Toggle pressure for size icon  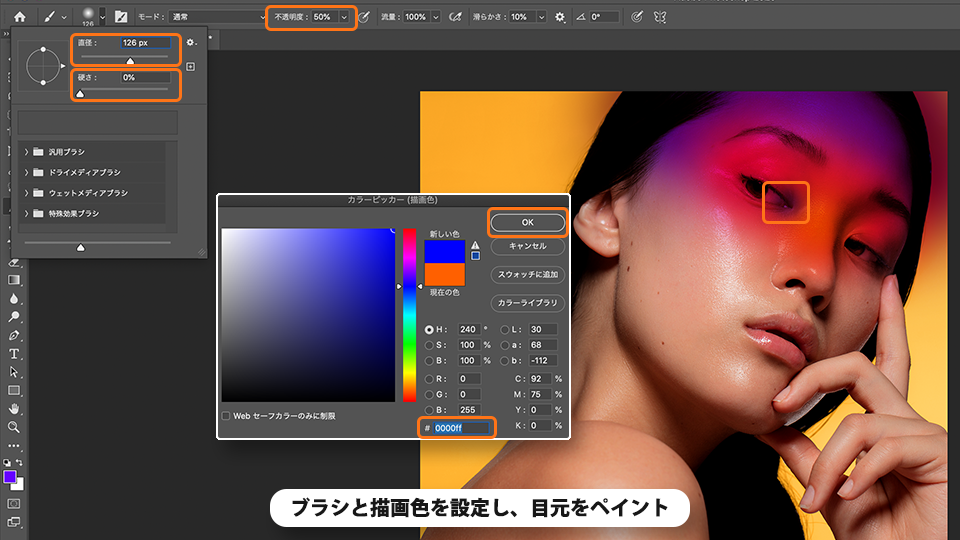click(637, 17)
